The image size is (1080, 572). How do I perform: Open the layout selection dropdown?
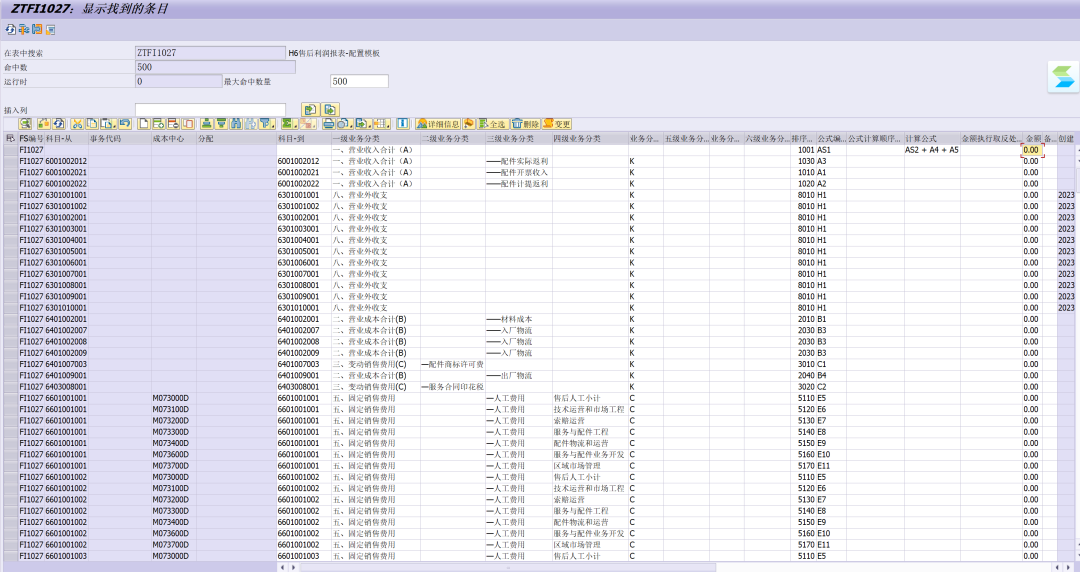point(382,124)
